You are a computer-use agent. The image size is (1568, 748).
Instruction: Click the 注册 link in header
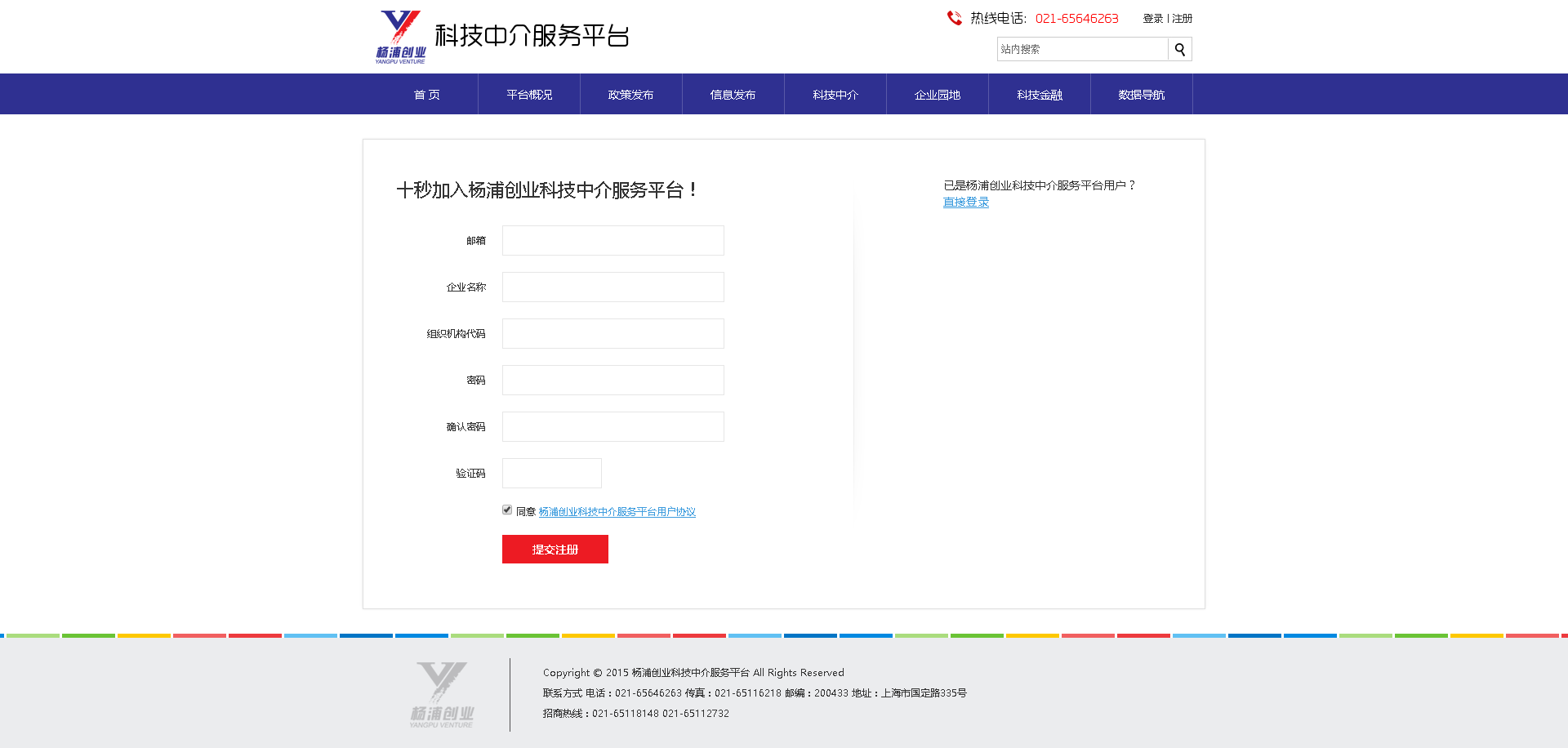point(1182,19)
